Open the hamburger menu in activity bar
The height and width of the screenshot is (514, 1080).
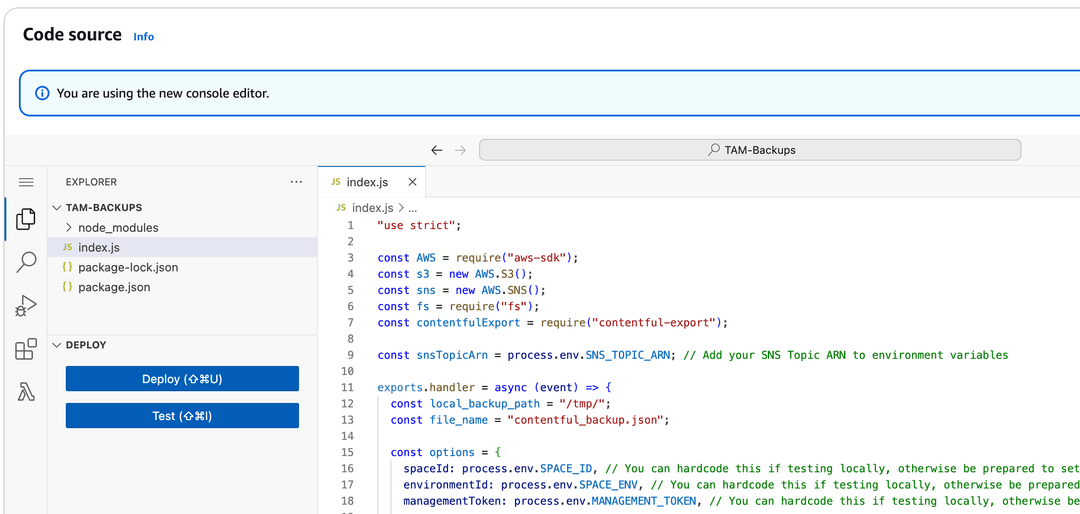coord(26,182)
